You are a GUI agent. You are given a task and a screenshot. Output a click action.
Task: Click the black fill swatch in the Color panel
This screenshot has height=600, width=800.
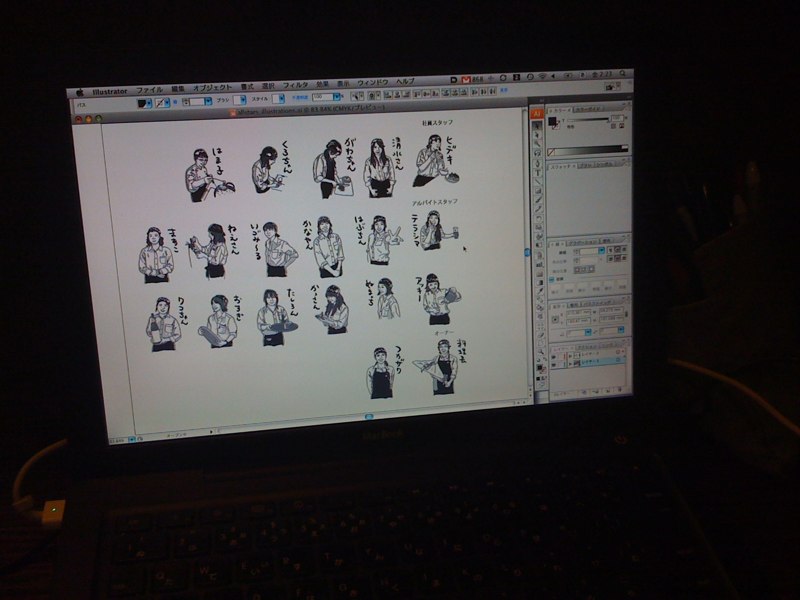pyautogui.click(x=553, y=123)
